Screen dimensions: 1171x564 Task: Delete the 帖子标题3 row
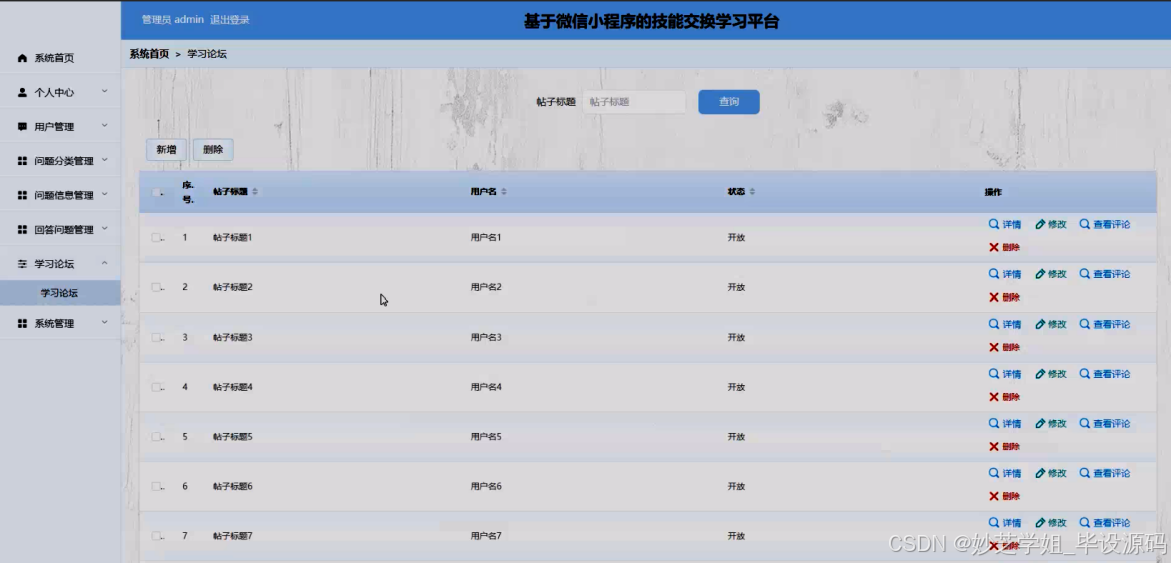click(x=1004, y=347)
